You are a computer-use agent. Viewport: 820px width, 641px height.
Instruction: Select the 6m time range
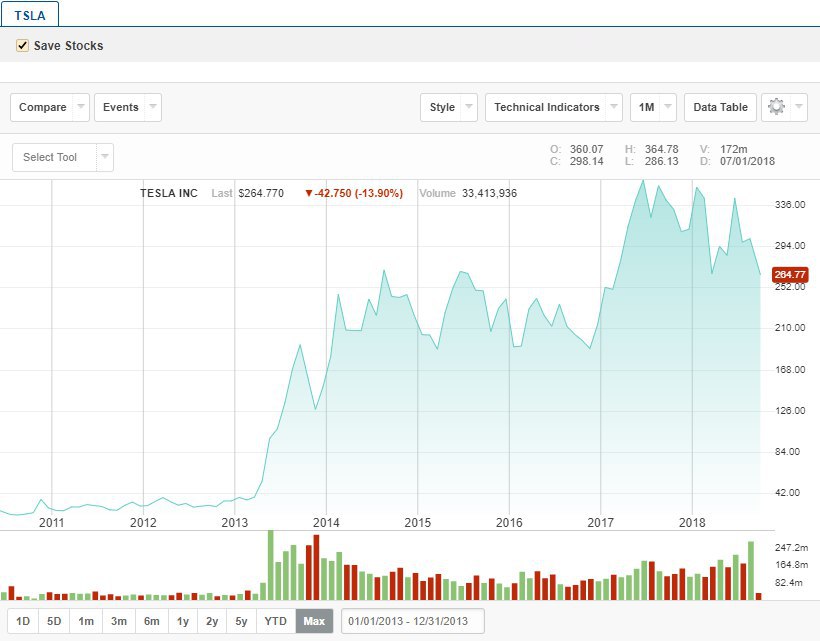click(x=152, y=621)
